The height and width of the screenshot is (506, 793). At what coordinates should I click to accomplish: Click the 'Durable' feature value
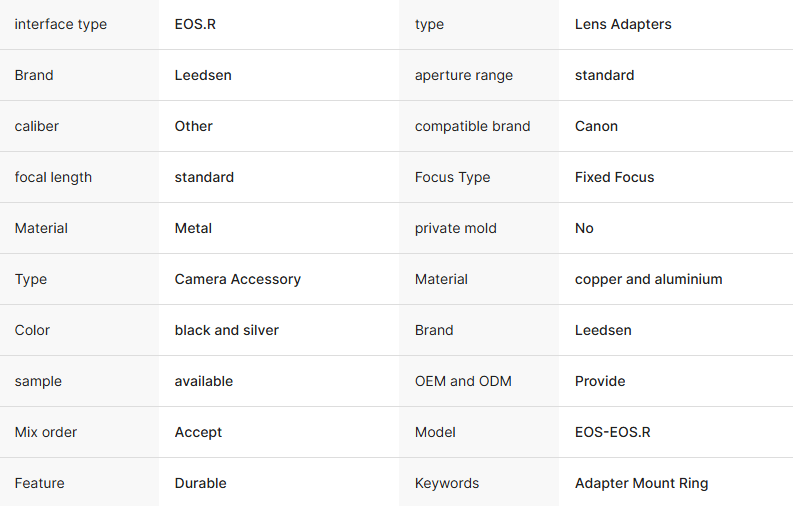click(200, 483)
